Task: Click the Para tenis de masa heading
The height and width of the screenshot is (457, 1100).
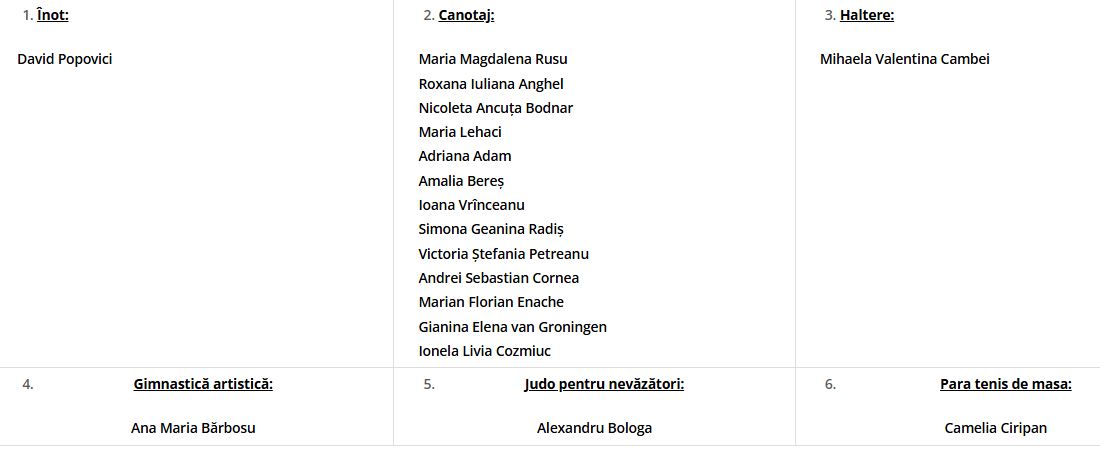Action: click(x=1005, y=384)
